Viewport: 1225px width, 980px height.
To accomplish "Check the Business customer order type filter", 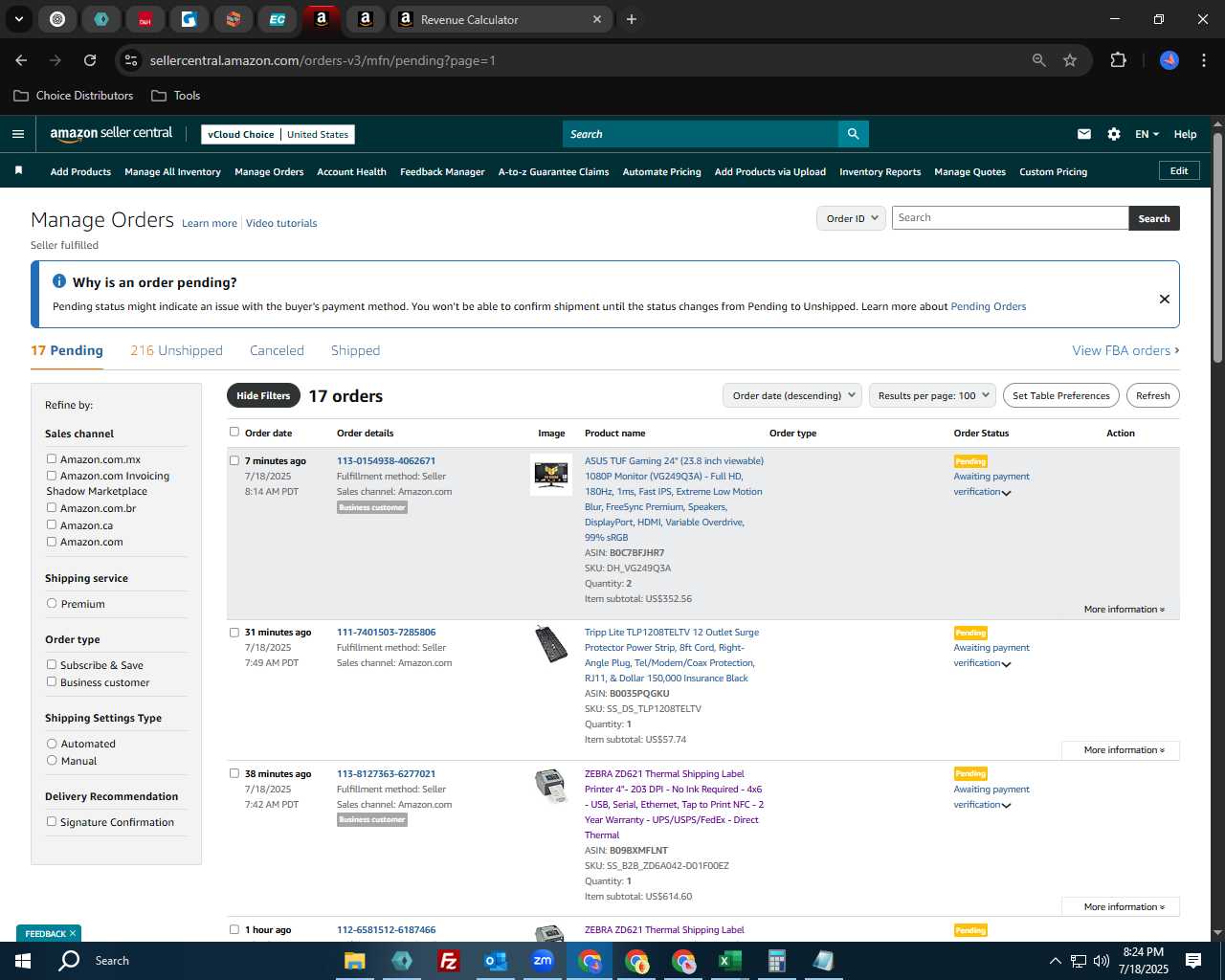I will coord(52,681).
